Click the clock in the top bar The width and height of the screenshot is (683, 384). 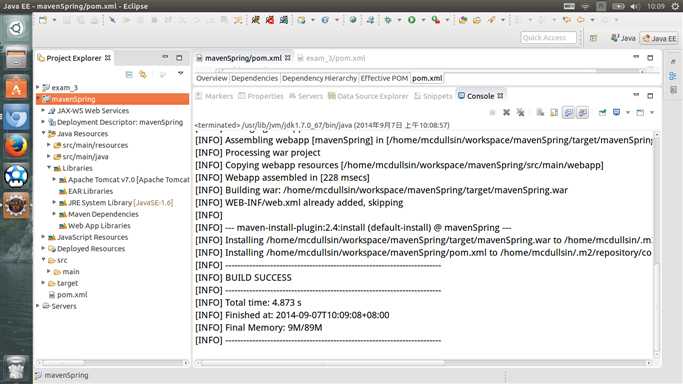pyautogui.click(x=656, y=6)
